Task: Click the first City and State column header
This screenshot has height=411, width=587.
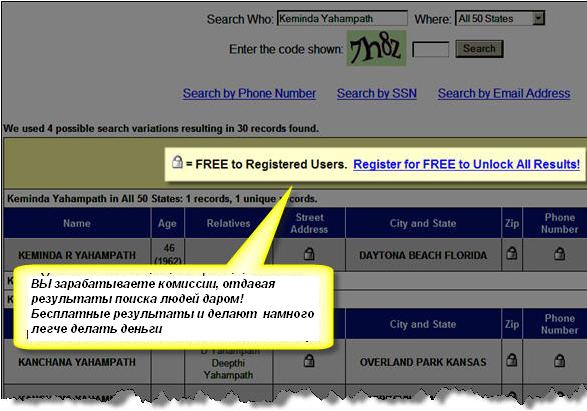Action: pos(423,223)
